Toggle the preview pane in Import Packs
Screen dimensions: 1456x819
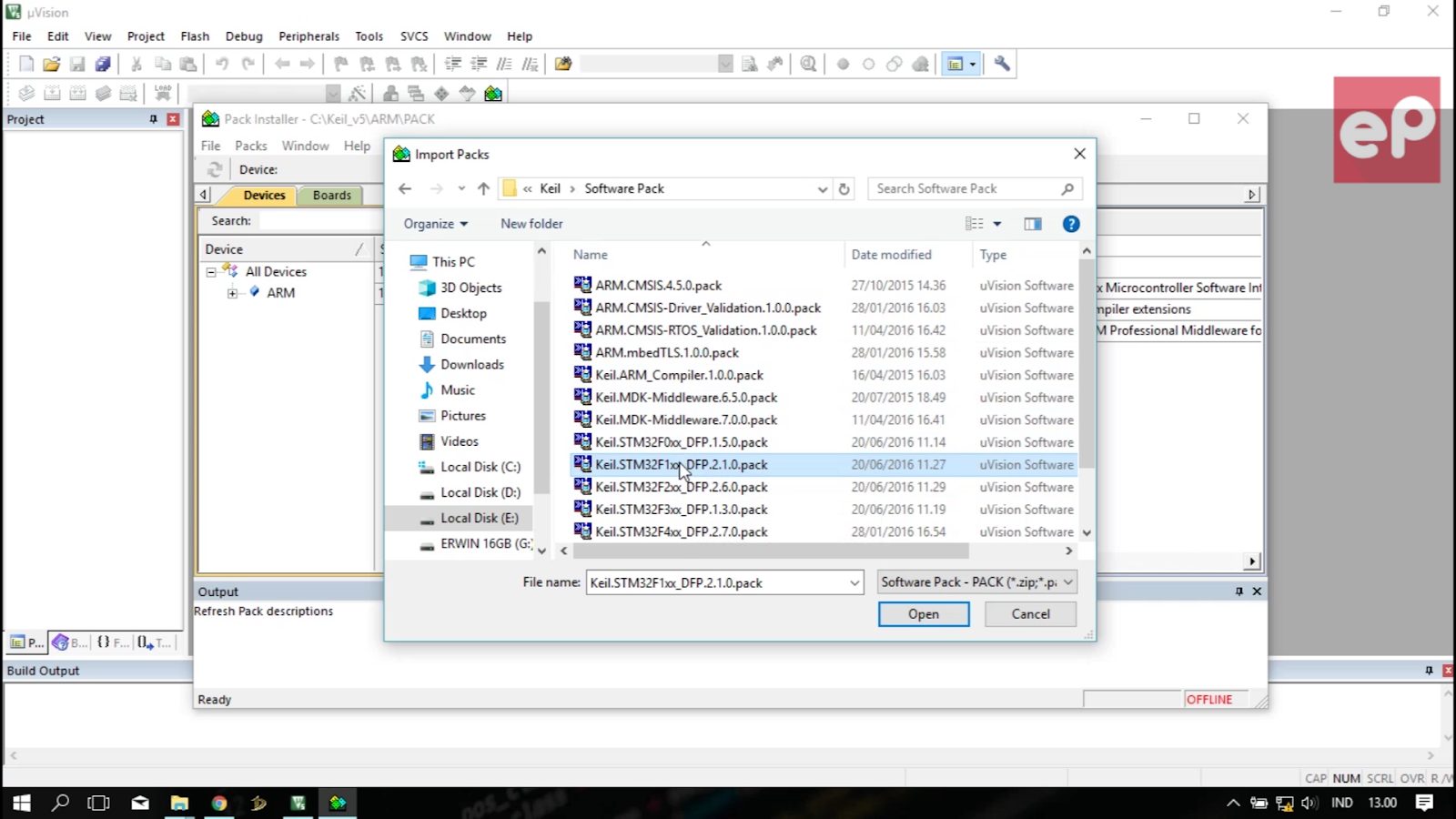coord(1033,224)
